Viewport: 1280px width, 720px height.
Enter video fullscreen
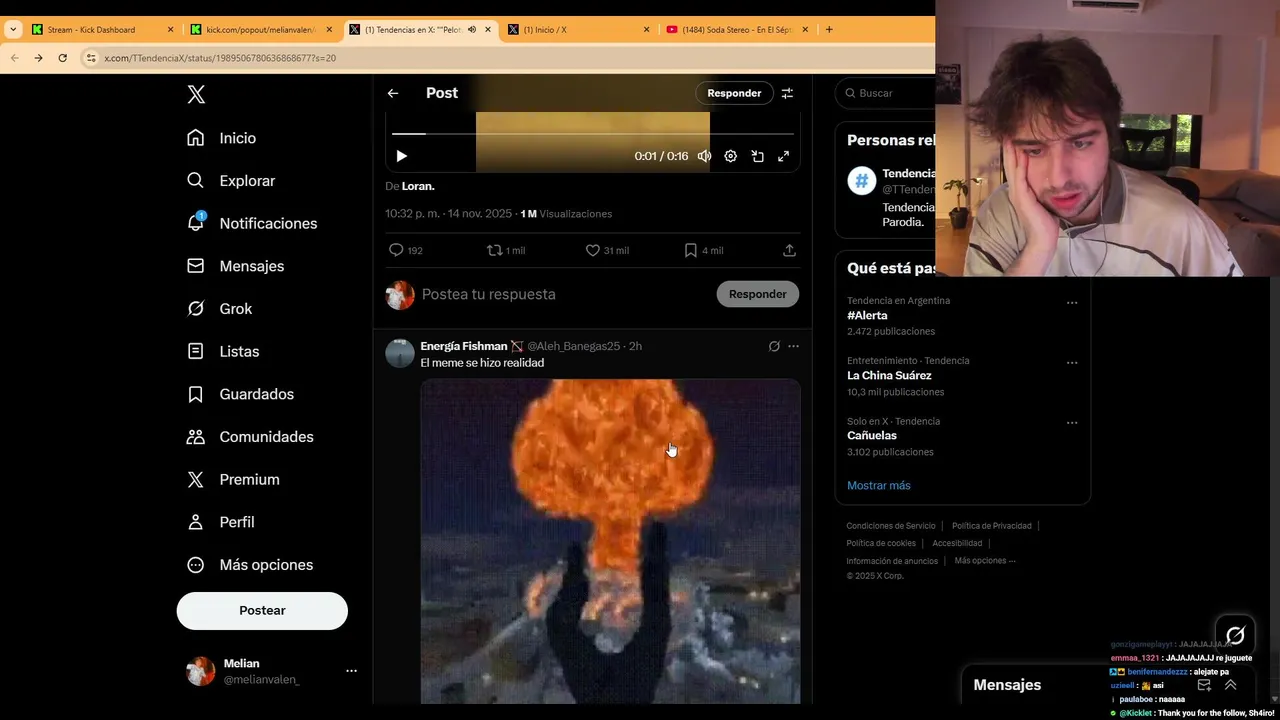(784, 156)
